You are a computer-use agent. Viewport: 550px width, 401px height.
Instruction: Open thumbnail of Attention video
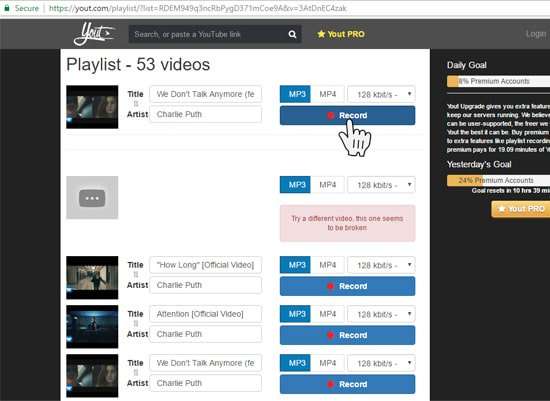[92, 327]
